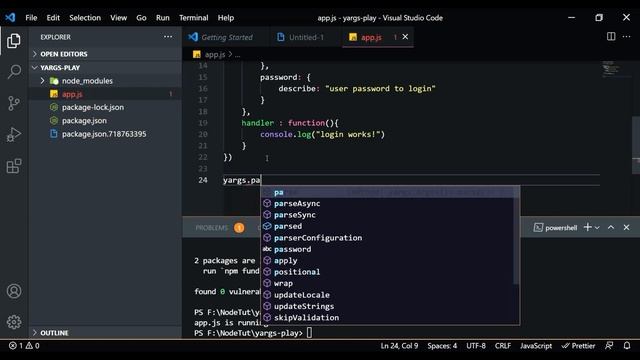Click the errors and warnings status indicator
Image resolution: width=640 pixels, height=360 pixels.
(24, 346)
